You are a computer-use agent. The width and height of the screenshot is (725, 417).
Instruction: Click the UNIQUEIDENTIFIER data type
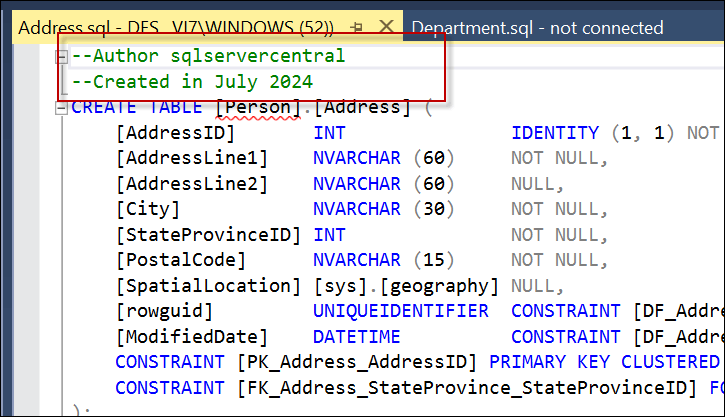coord(401,311)
